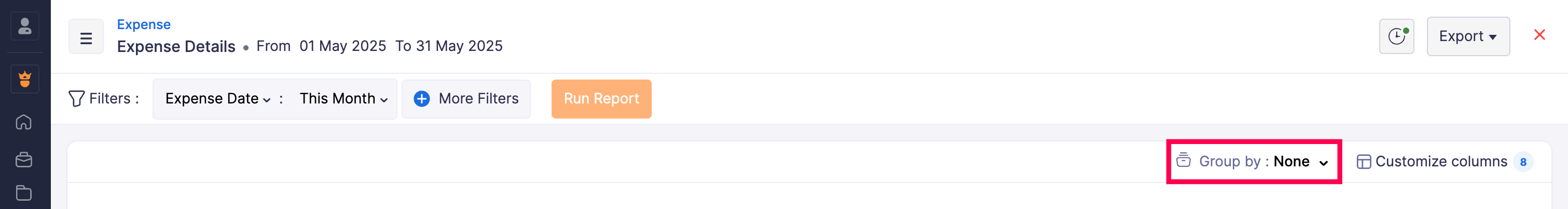Expand the Export dropdown
Viewport: 1568px width, 209px height.
click(1467, 36)
